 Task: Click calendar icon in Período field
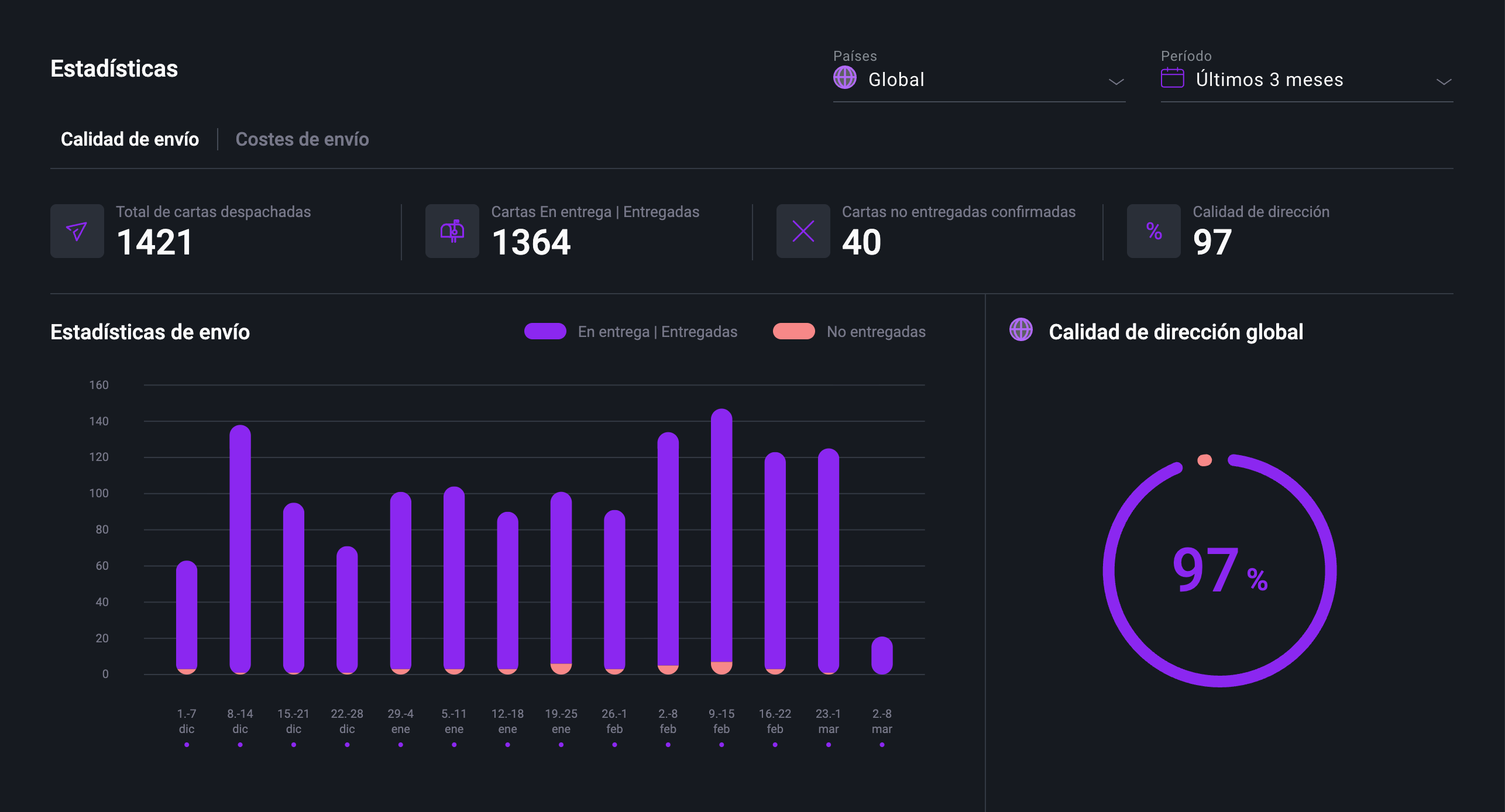point(1172,78)
